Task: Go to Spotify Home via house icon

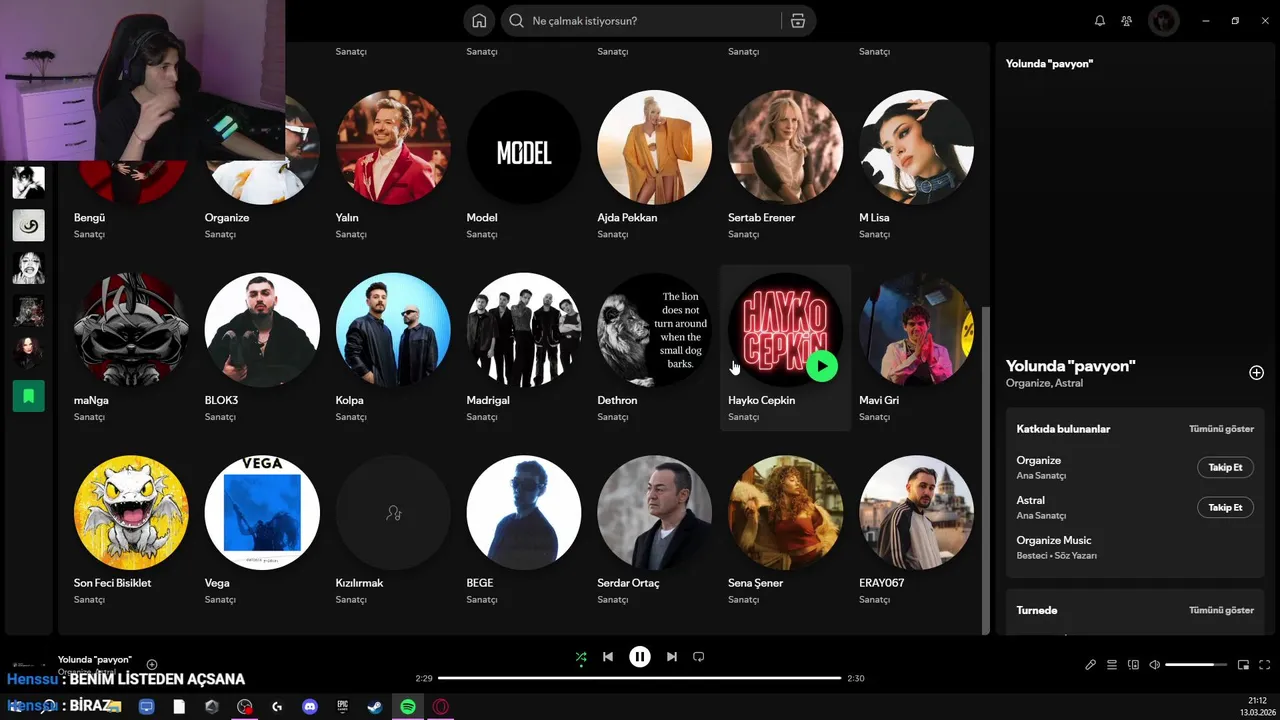Action: pos(479,21)
